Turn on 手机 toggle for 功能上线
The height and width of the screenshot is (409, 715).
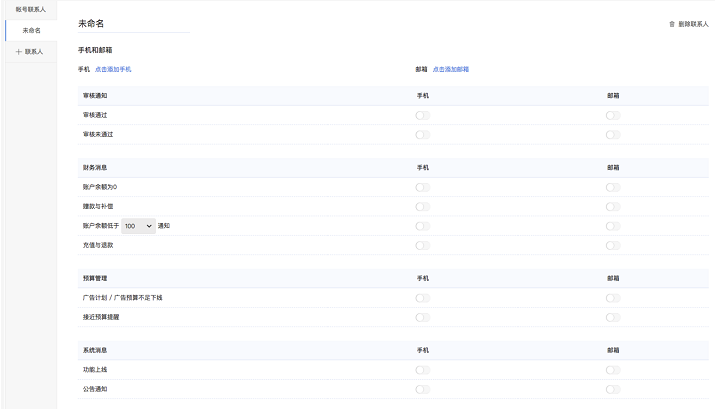[422, 370]
